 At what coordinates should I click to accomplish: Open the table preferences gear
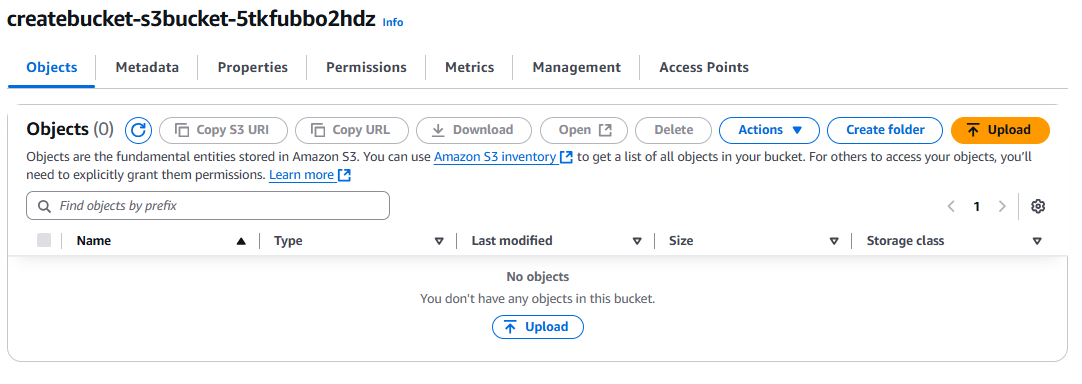coord(1038,206)
